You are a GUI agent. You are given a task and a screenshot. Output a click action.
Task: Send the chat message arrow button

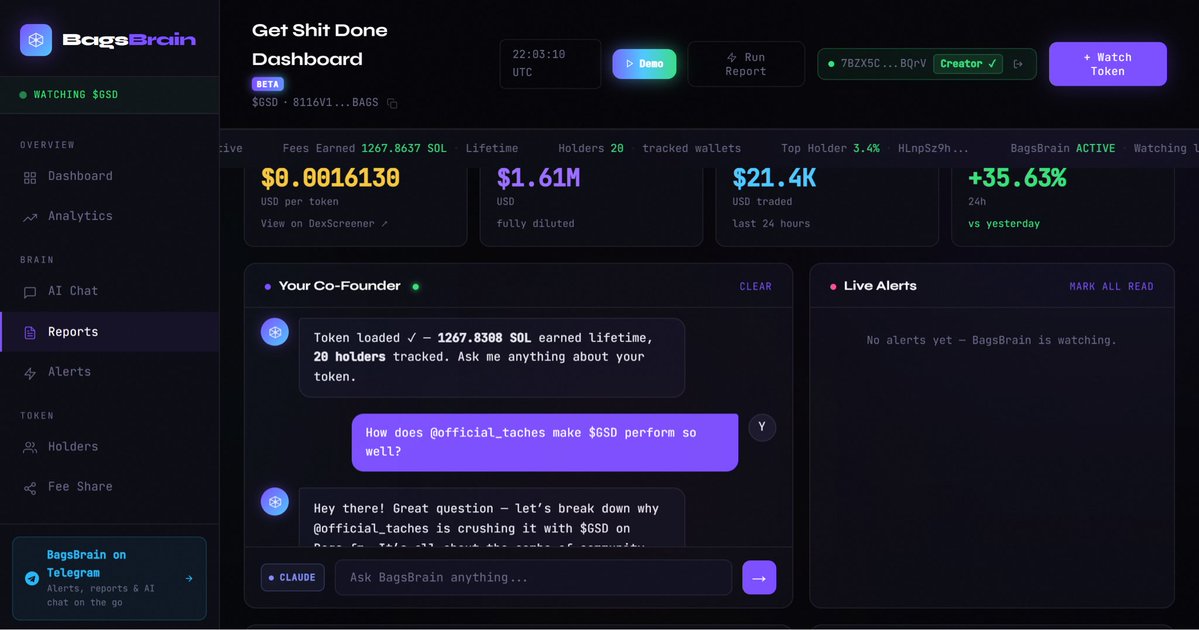[x=759, y=578]
